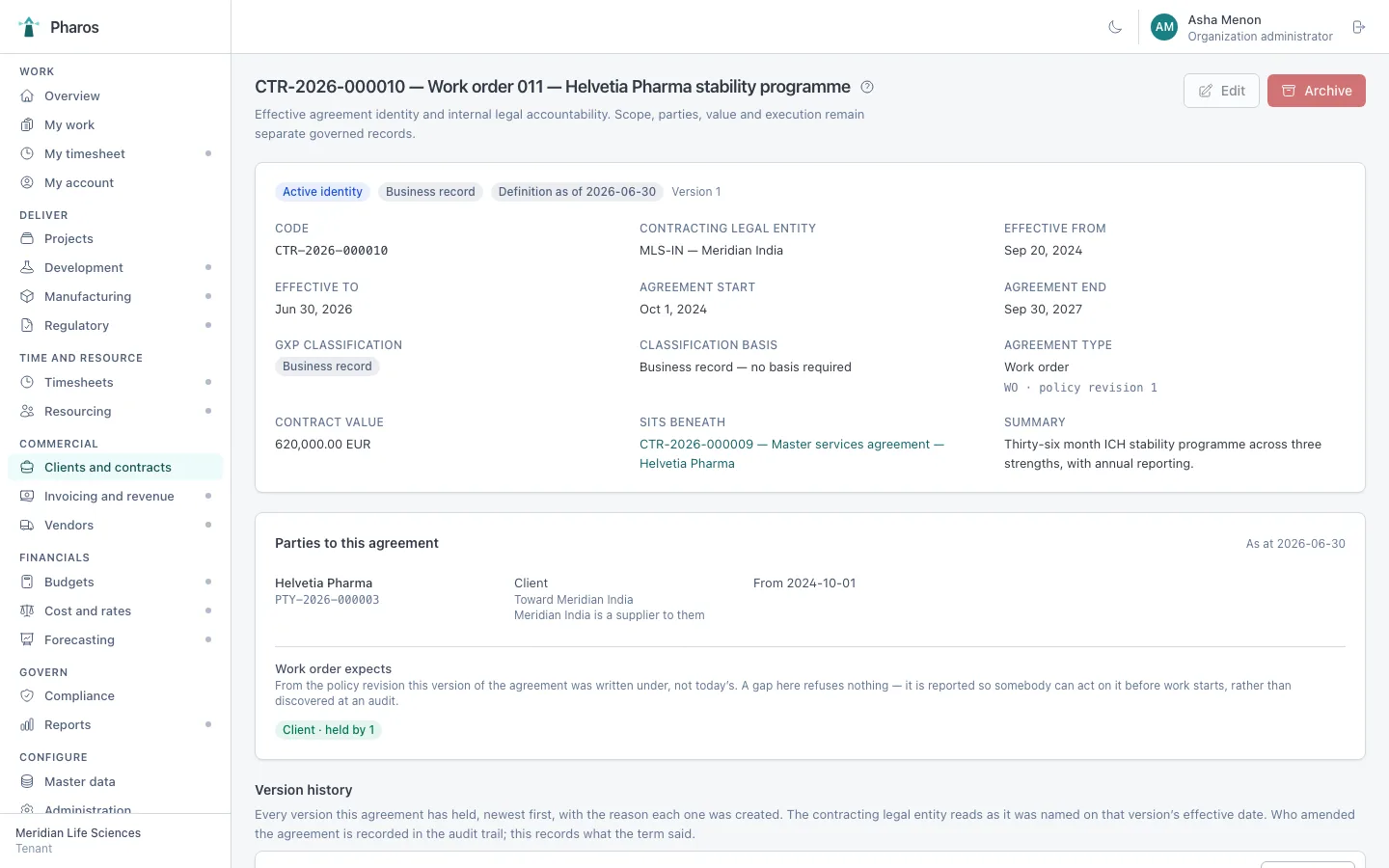The width and height of the screenshot is (1389, 868).
Task: Select Cost and rates scales icon
Action: tap(27, 611)
